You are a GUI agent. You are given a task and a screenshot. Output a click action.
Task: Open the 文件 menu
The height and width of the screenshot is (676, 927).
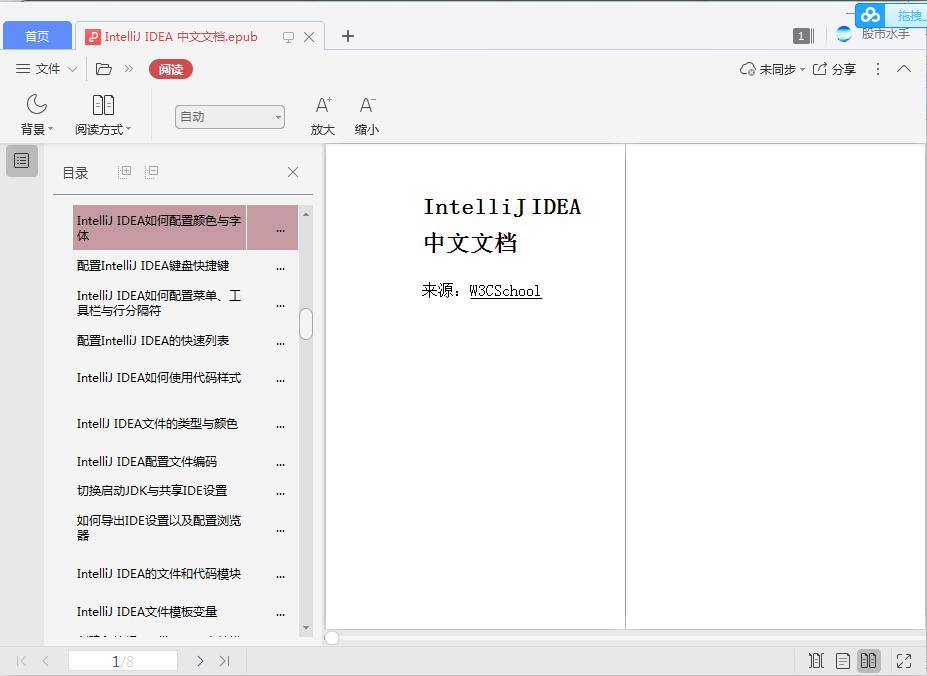tap(38, 69)
